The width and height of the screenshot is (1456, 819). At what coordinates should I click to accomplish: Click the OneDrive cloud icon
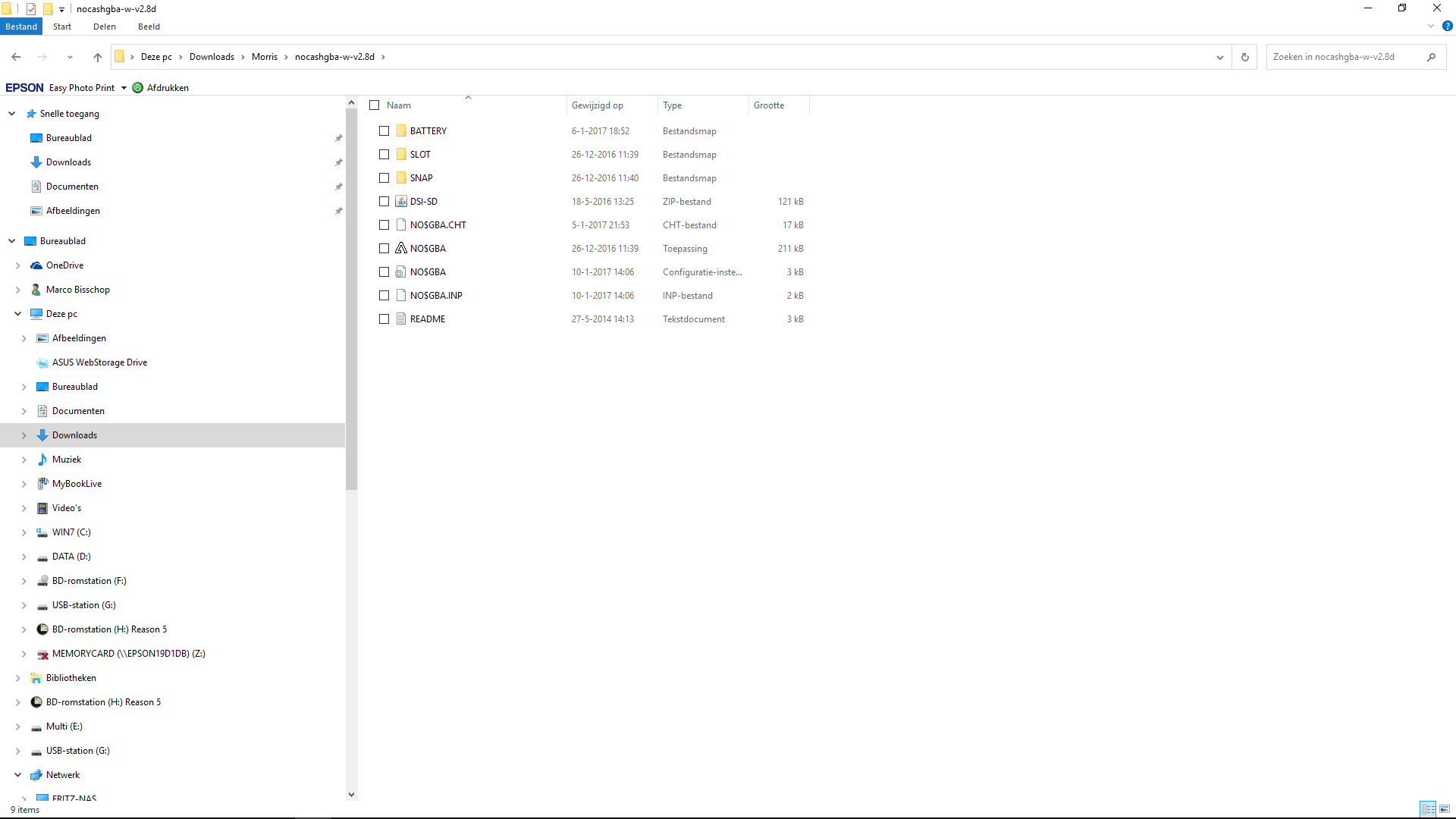pos(36,265)
